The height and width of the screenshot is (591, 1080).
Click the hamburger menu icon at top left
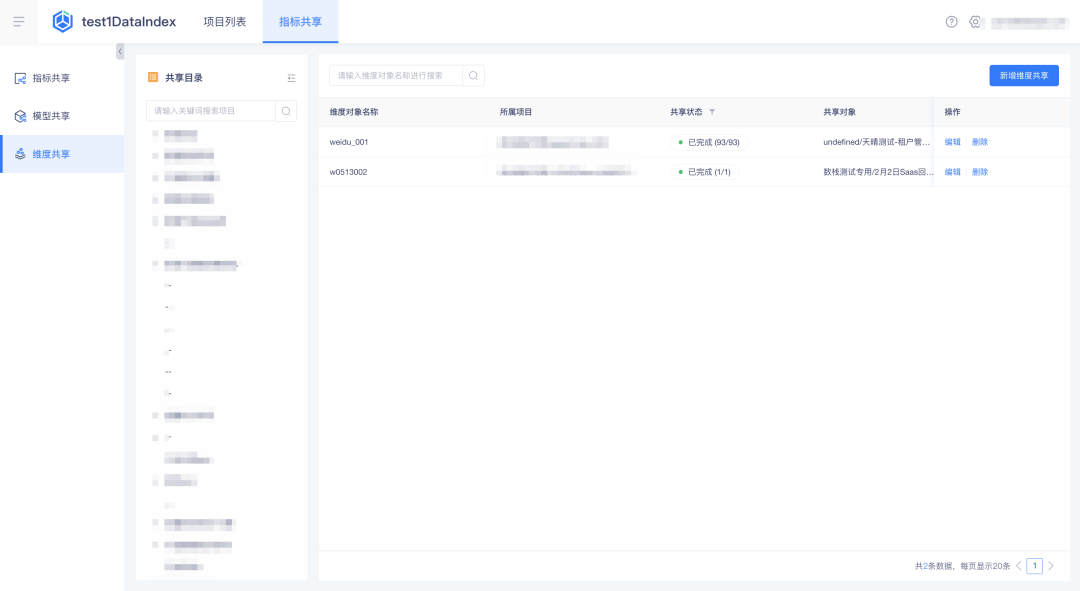point(18,21)
